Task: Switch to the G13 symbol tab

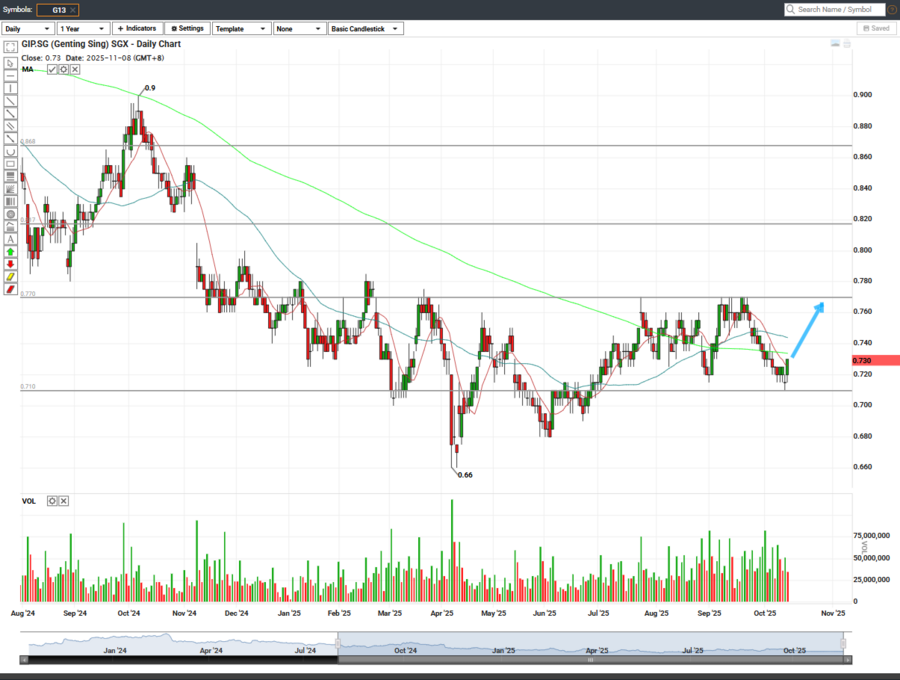Action: (x=58, y=9)
